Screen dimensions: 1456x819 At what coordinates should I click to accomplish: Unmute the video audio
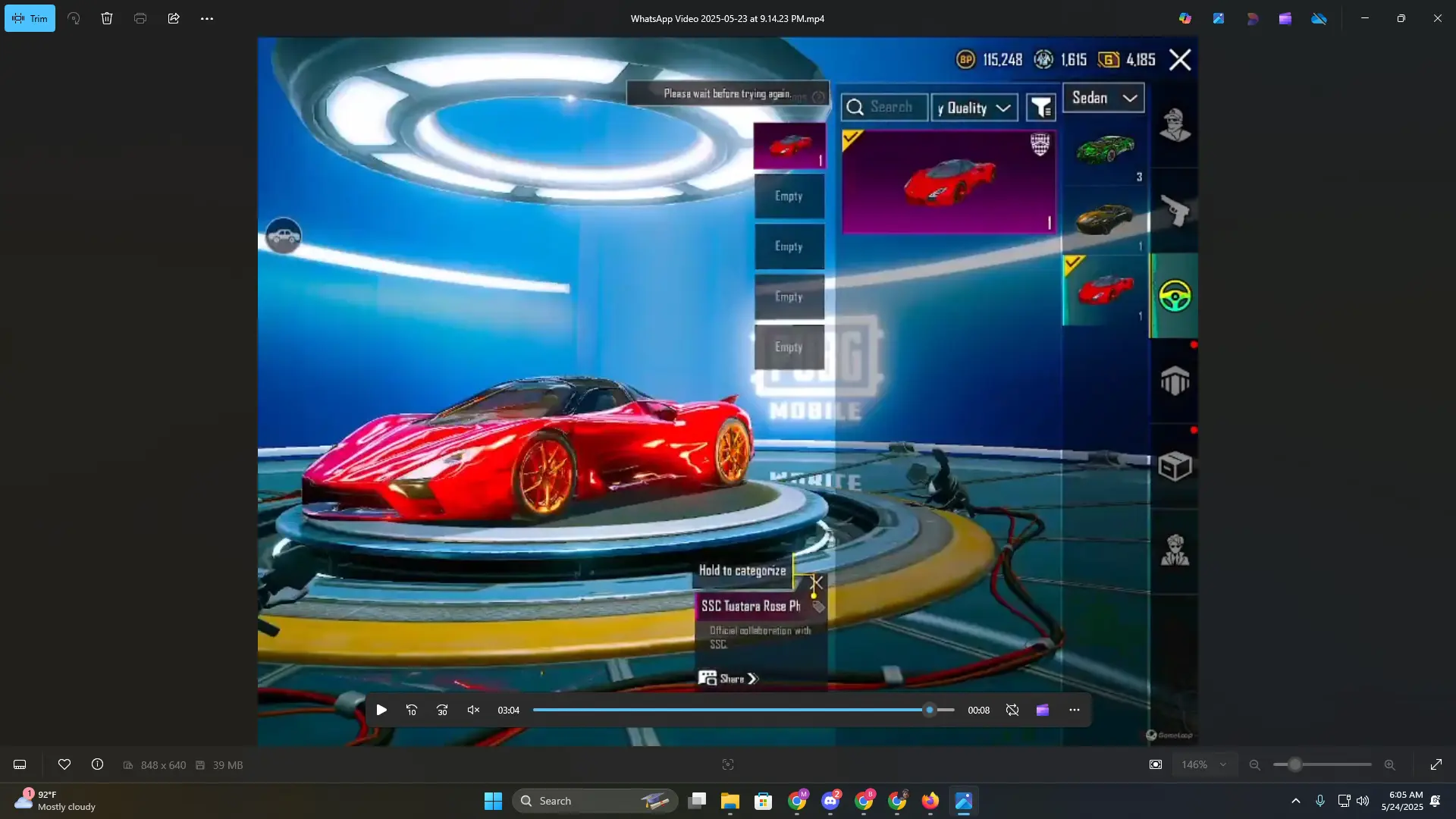(473, 711)
